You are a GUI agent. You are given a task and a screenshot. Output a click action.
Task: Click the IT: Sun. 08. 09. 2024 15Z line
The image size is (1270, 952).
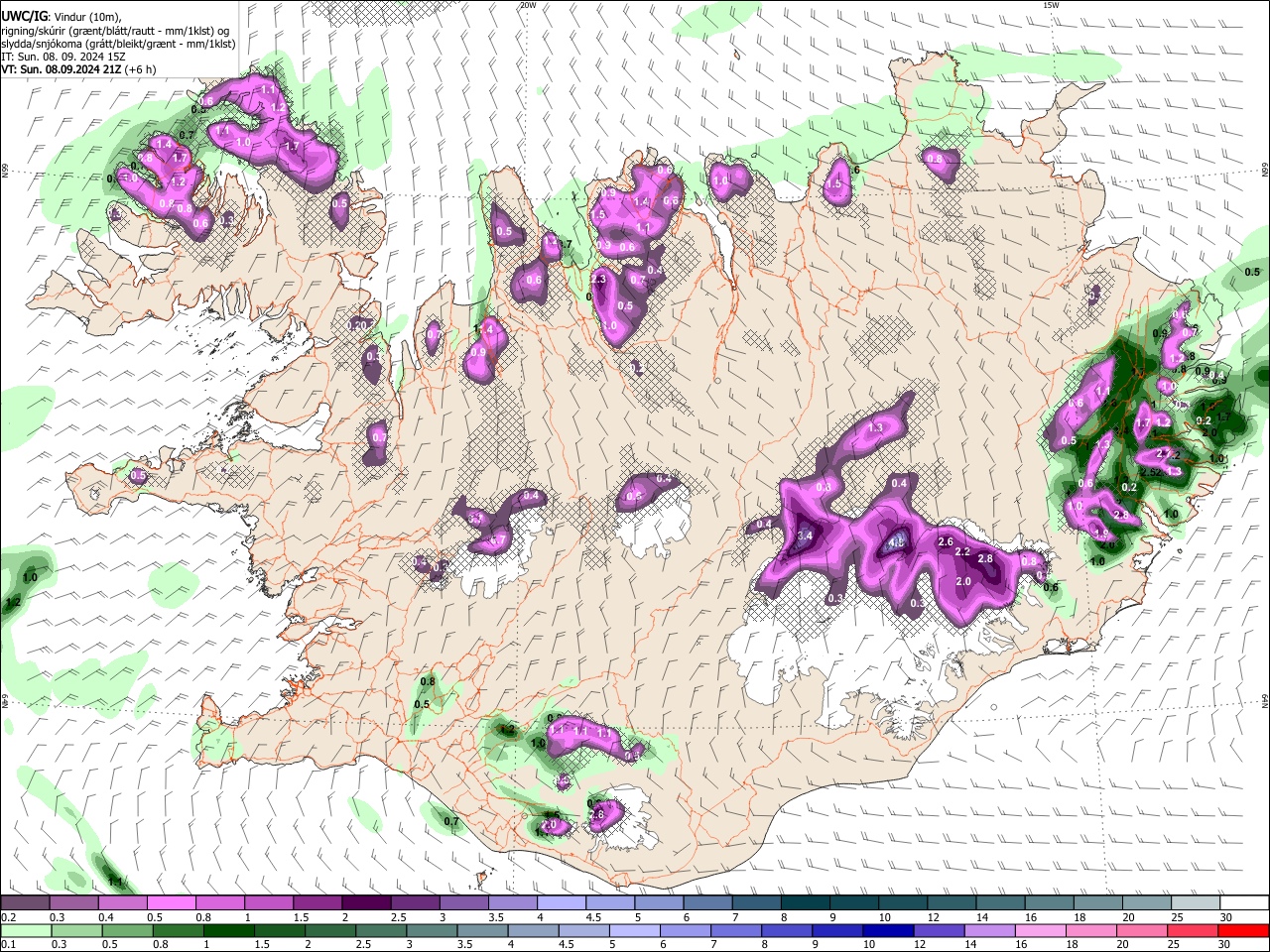tap(63, 58)
